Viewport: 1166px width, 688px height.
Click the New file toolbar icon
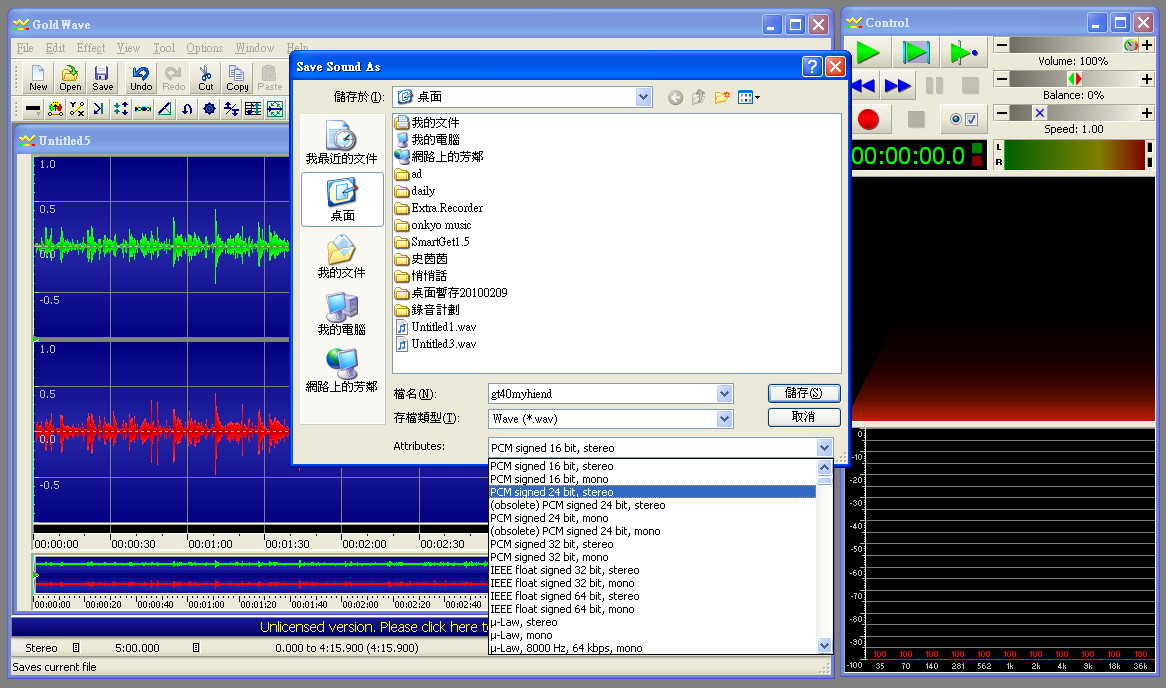(x=38, y=77)
